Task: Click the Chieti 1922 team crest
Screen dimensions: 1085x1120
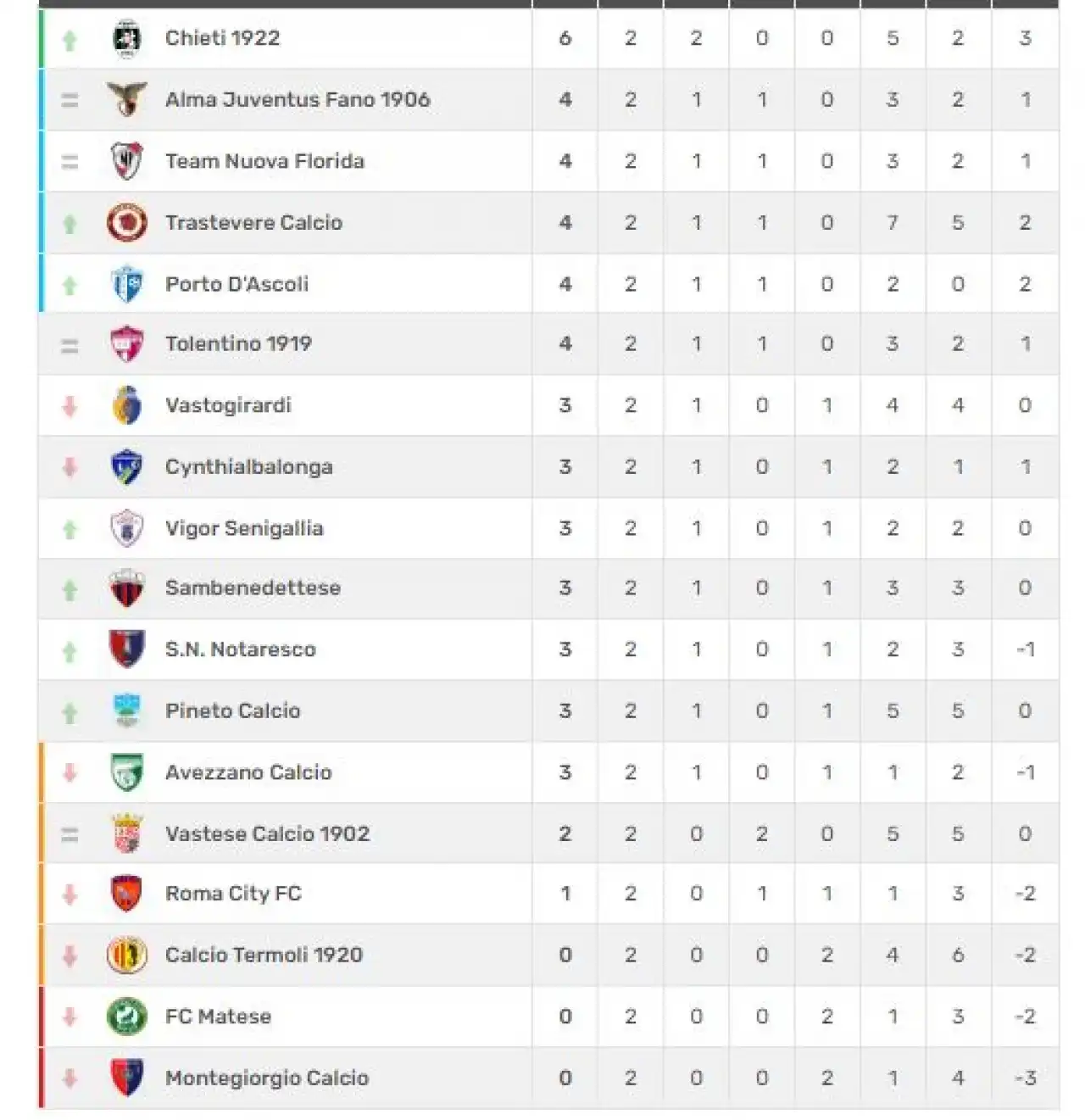Action: [x=127, y=38]
